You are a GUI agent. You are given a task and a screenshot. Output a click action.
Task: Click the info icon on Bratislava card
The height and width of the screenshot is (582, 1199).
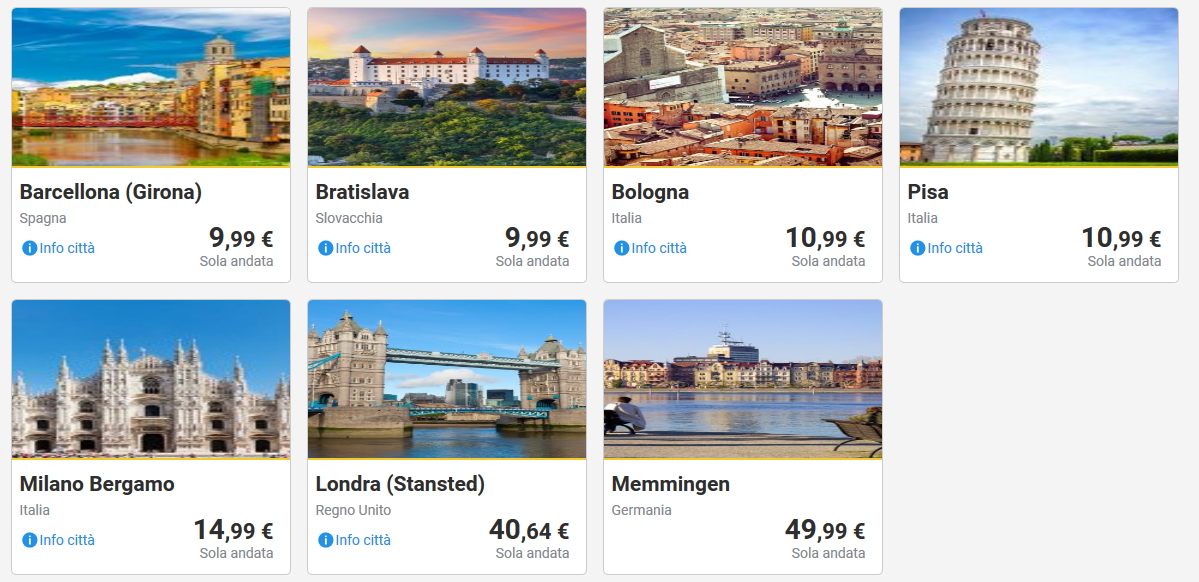[x=325, y=248]
